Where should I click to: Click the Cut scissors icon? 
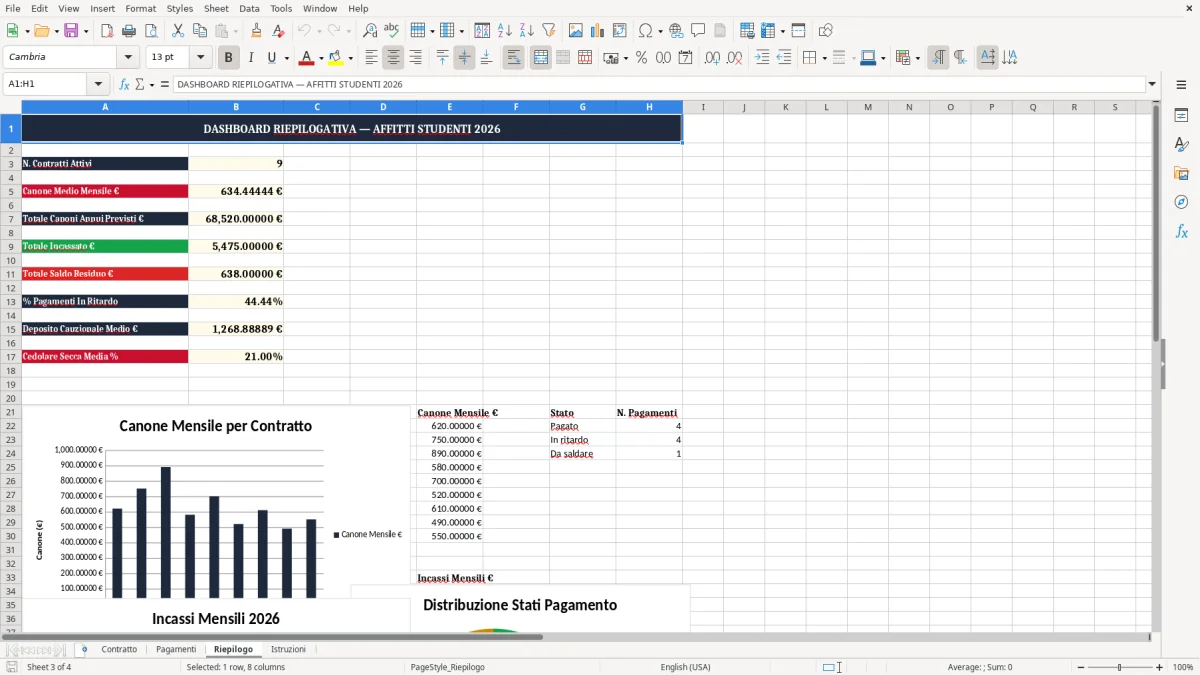(178, 31)
